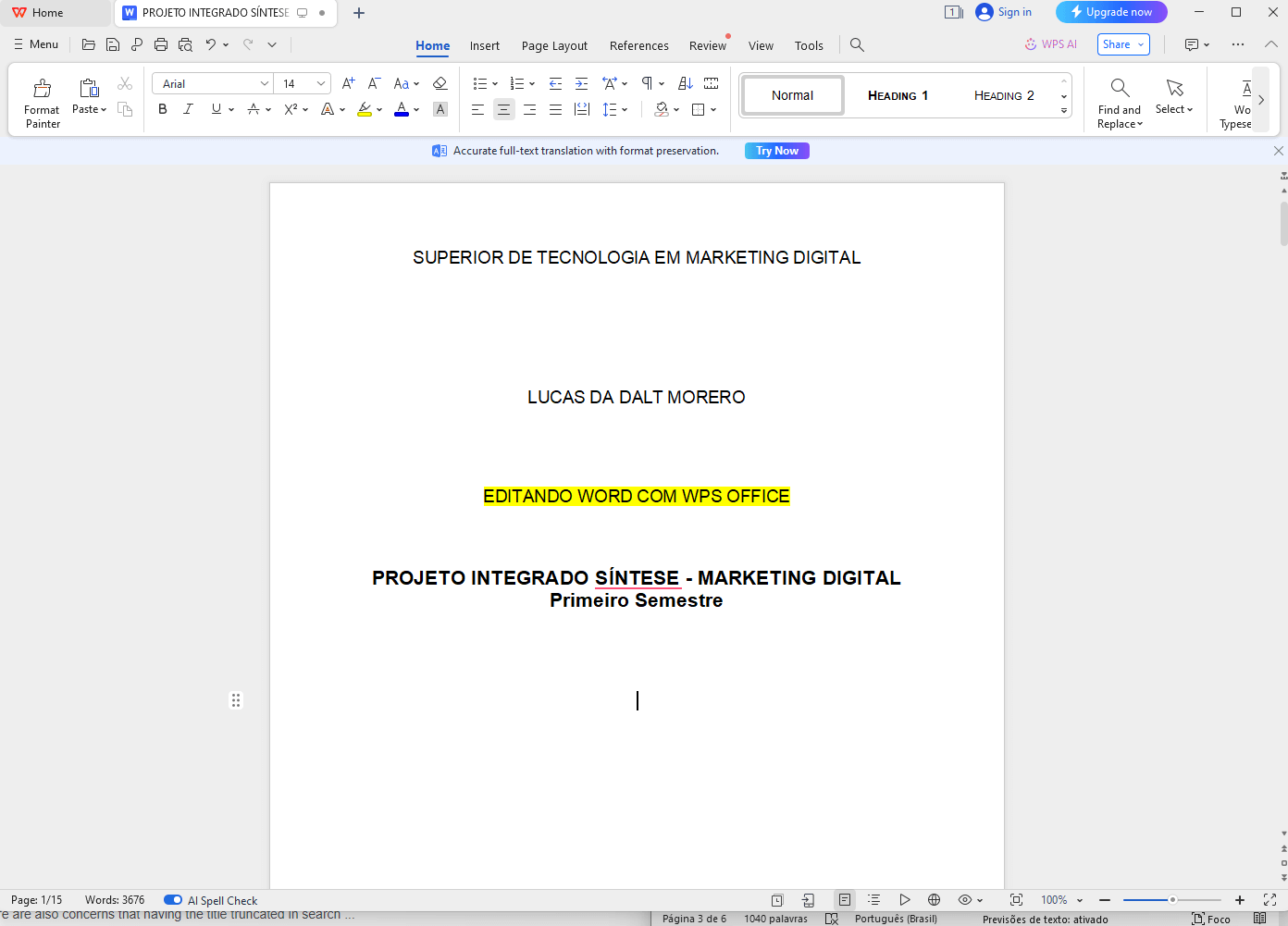The height and width of the screenshot is (926, 1288).
Task: Apply blue font color
Action: tap(402, 109)
